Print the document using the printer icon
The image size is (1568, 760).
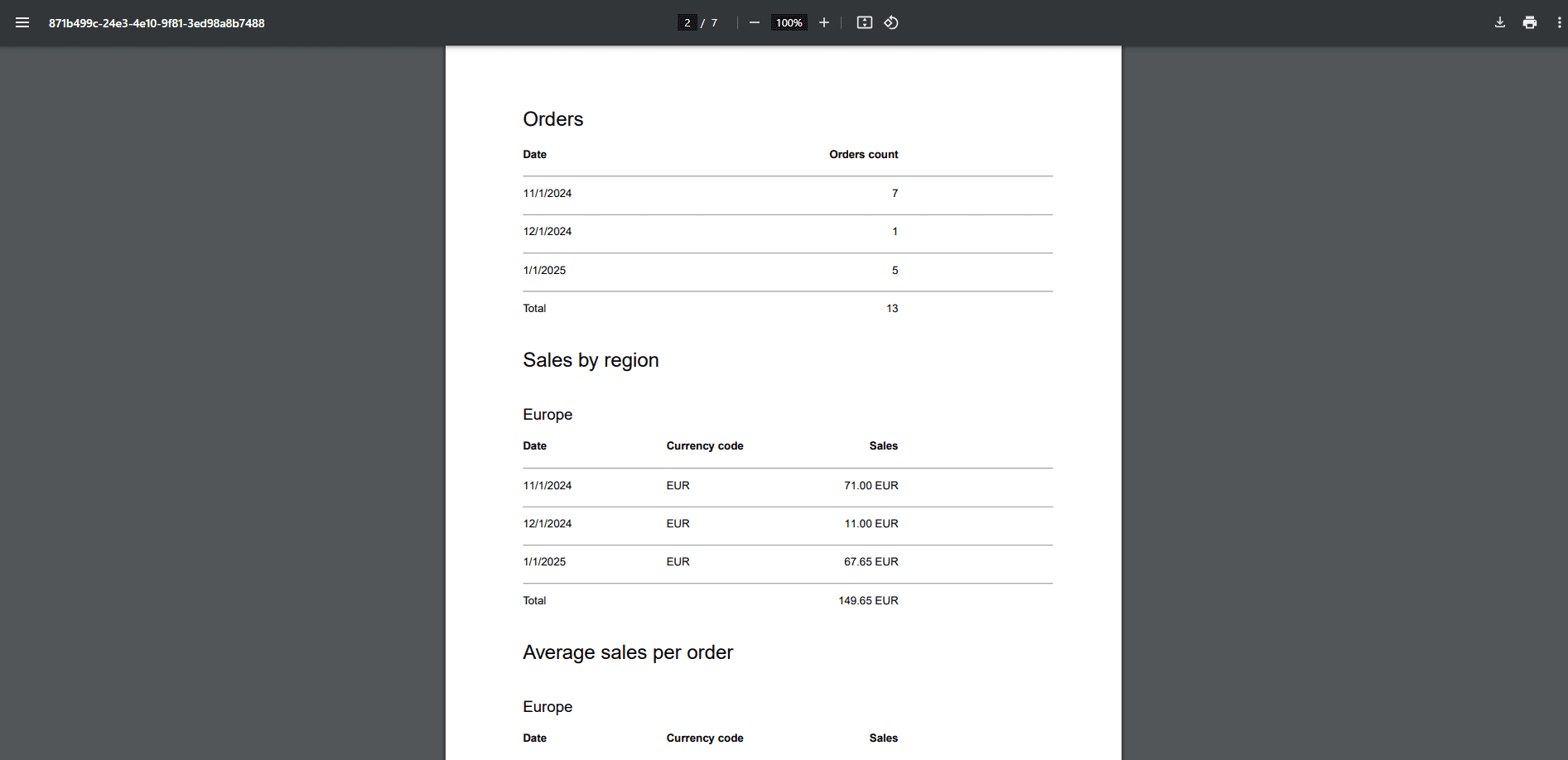[x=1529, y=23]
